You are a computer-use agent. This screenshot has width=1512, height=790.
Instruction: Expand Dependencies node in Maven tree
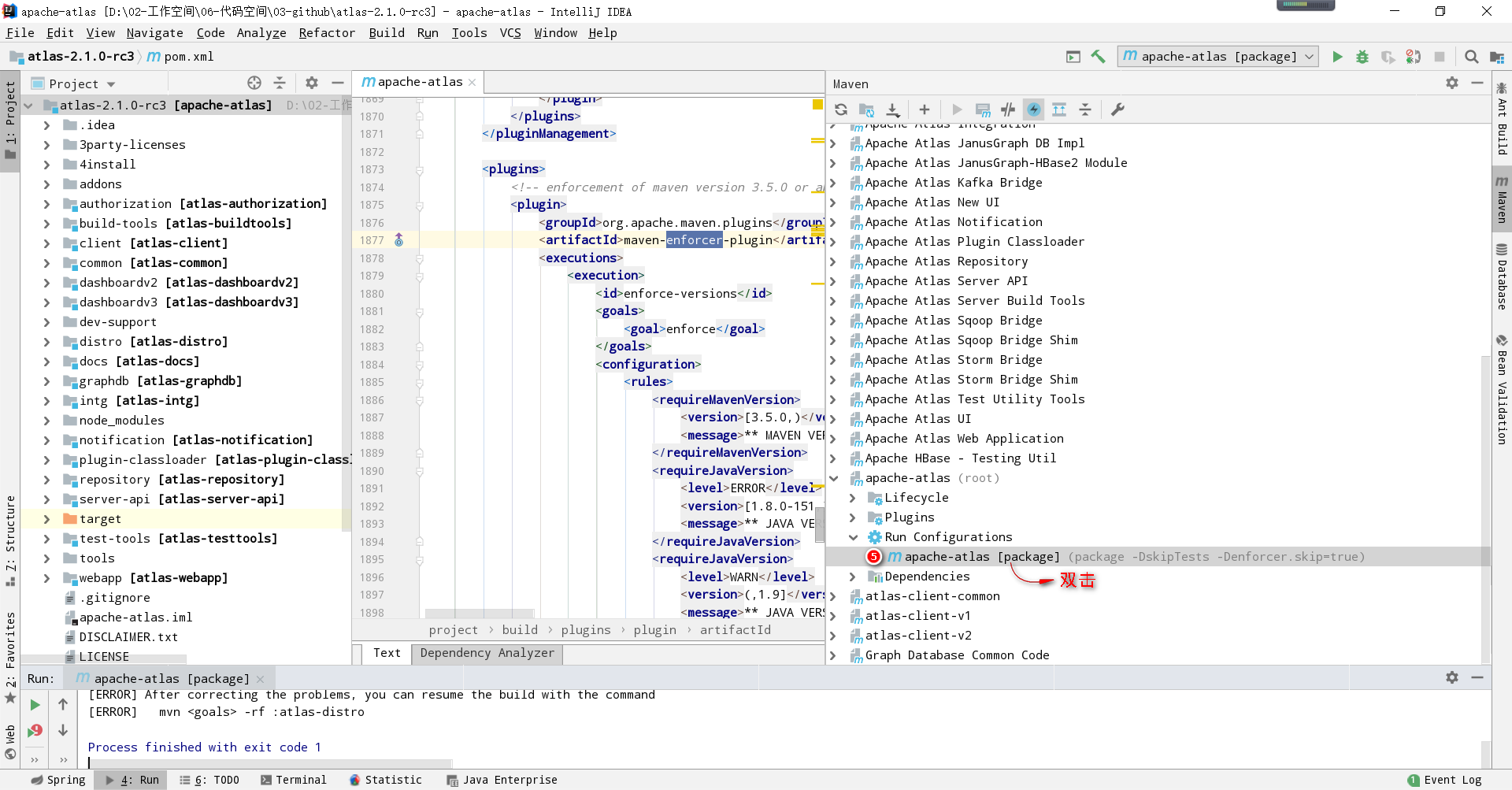coord(852,577)
